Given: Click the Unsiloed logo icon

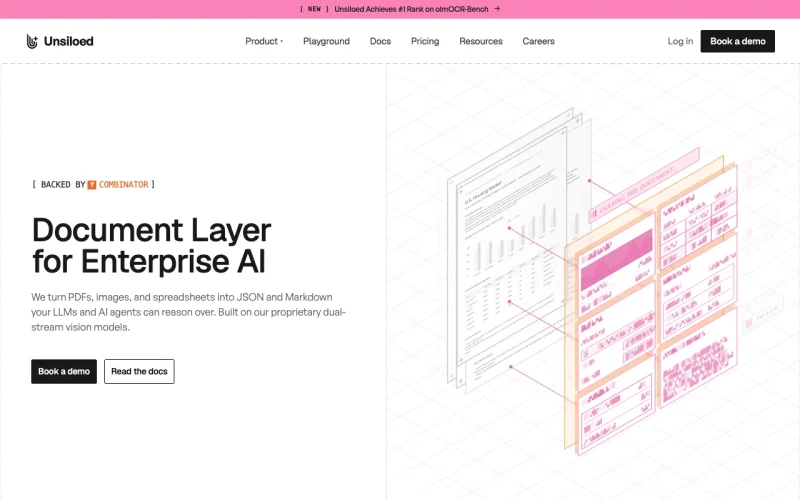Looking at the screenshot, I should (32, 41).
